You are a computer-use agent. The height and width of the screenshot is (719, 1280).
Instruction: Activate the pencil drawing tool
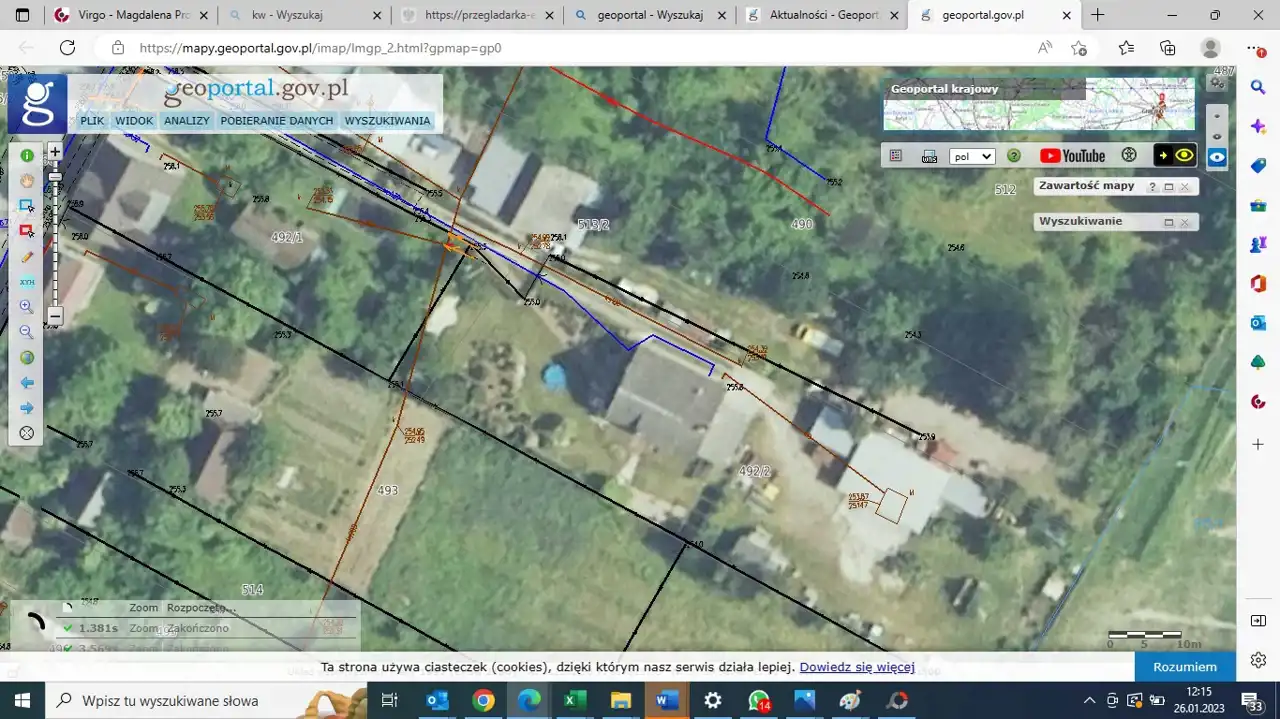pos(27,257)
